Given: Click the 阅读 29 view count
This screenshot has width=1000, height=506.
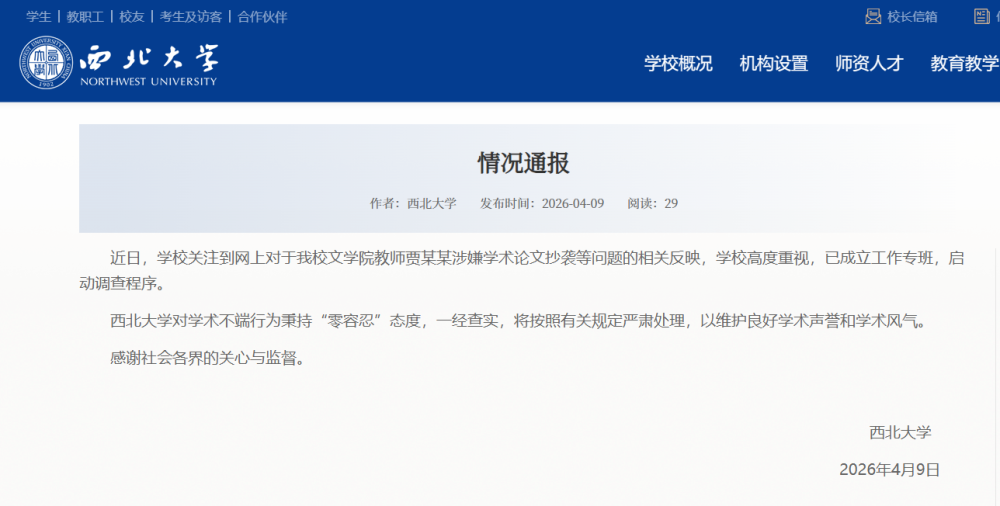Looking at the screenshot, I should (x=652, y=203).
